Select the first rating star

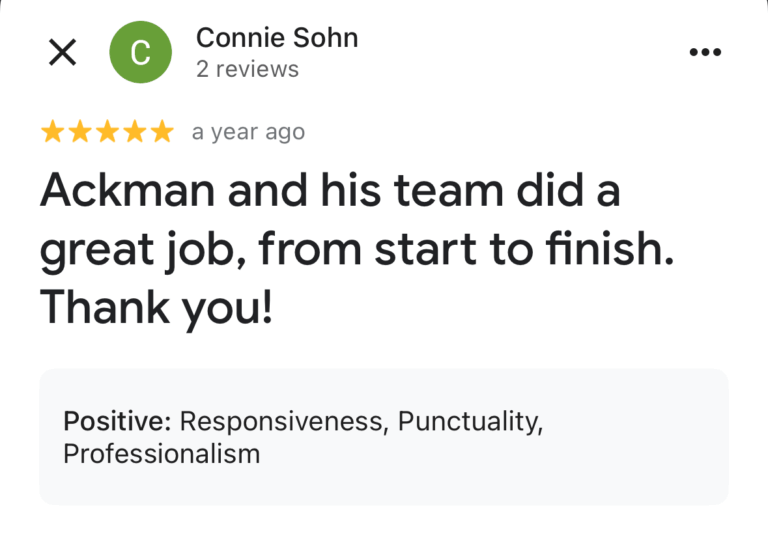click(x=52, y=132)
